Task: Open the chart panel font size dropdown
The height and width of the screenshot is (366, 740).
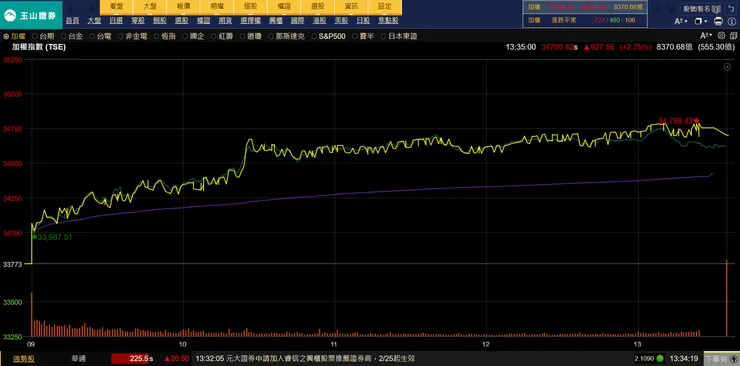Action: 706,35
